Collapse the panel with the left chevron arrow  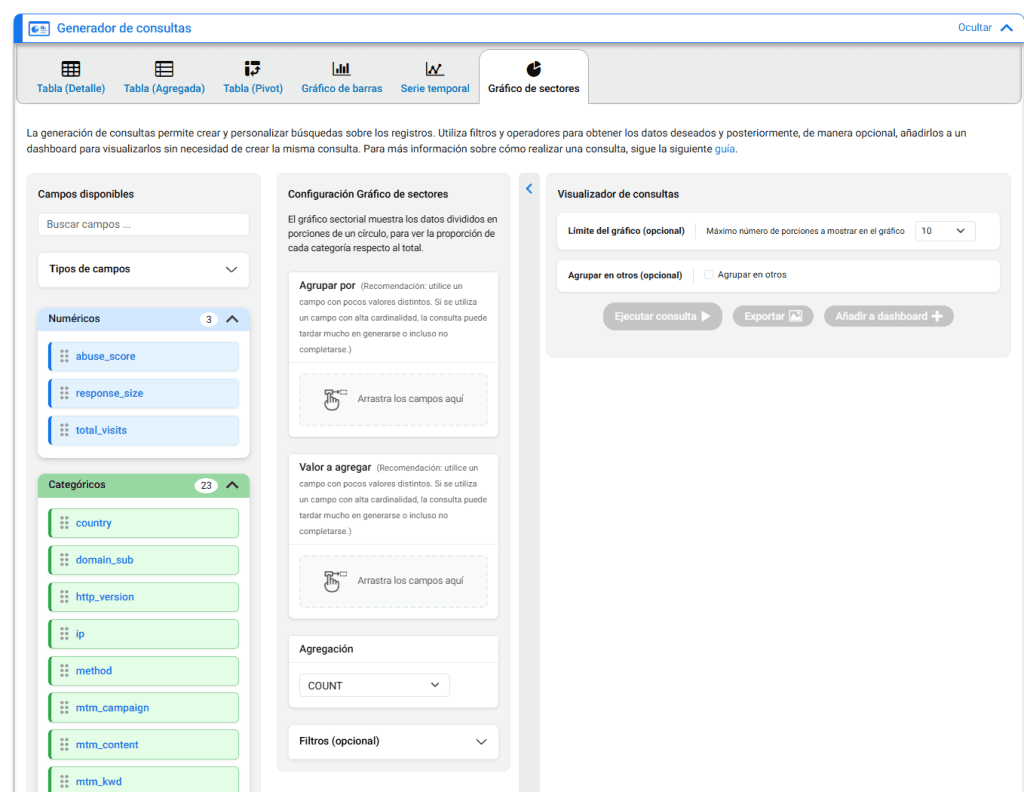pos(529,189)
